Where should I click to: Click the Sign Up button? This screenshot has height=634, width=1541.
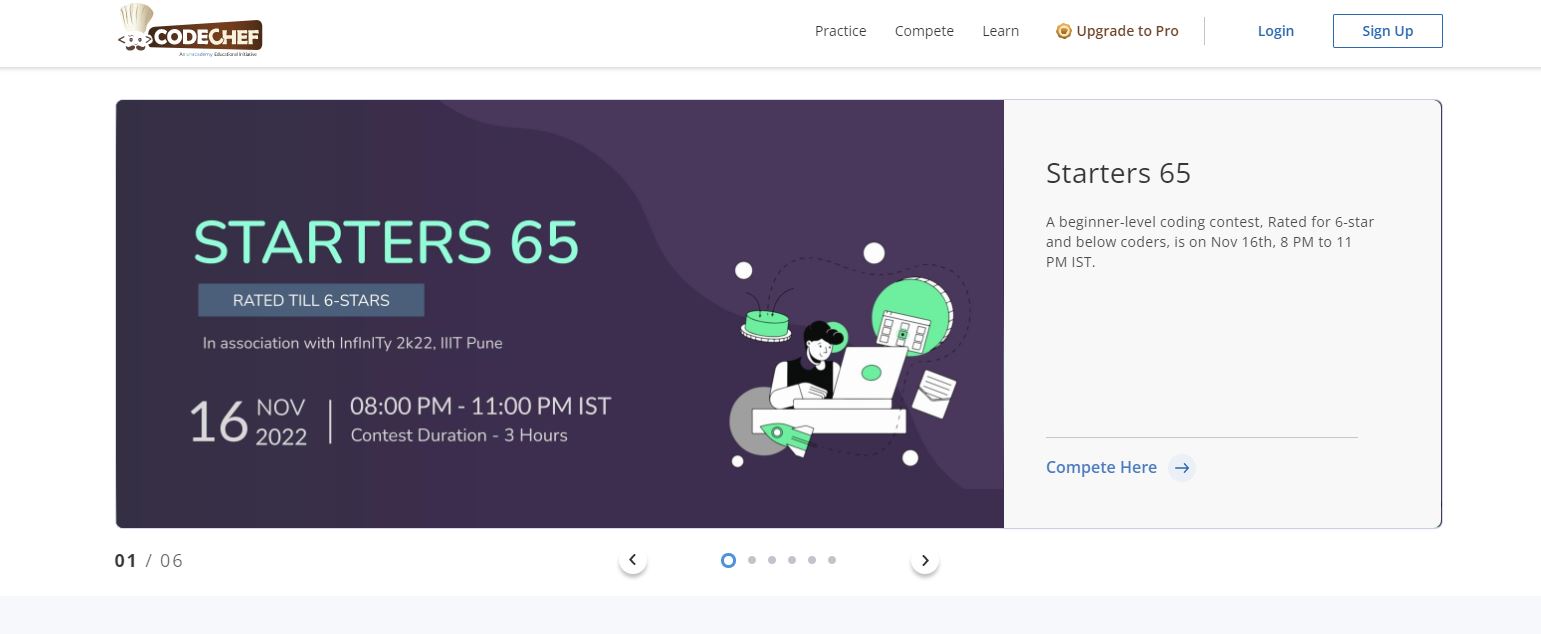(x=1387, y=31)
